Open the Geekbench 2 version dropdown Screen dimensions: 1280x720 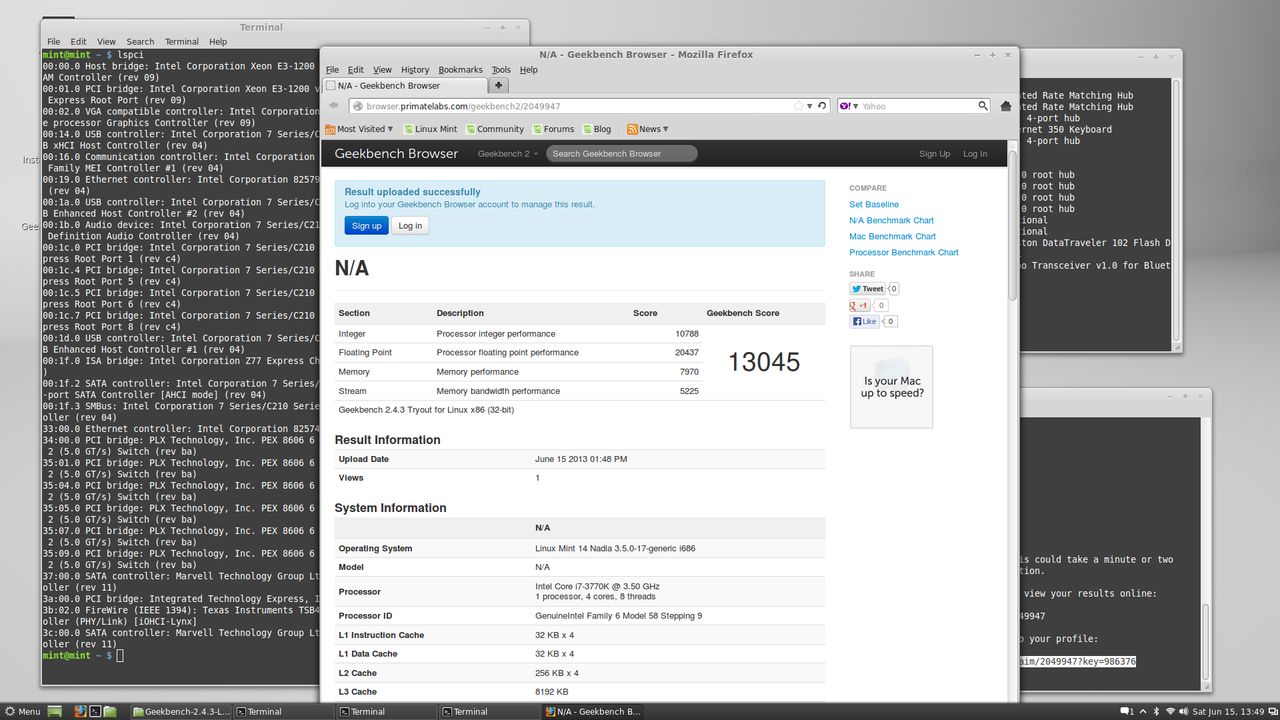(x=508, y=154)
